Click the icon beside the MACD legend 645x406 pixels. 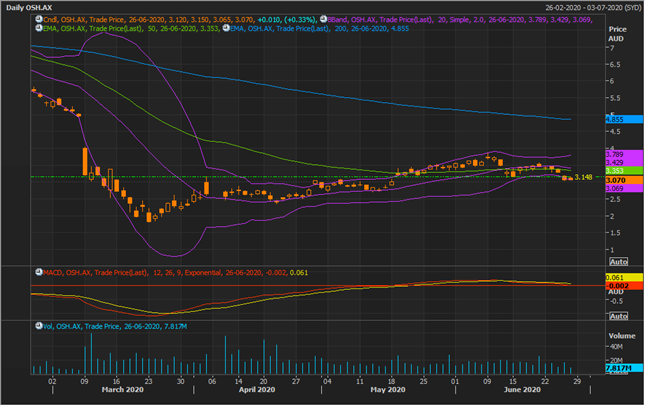pos(39,272)
